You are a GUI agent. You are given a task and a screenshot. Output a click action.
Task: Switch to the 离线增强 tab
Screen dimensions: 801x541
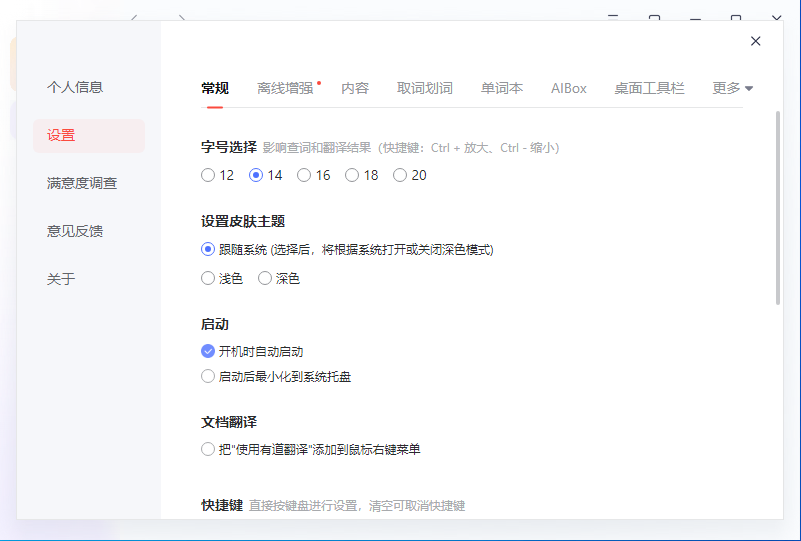point(285,88)
